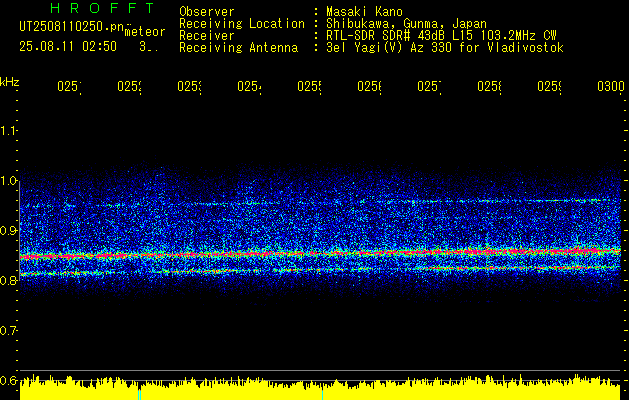Click the 0.9 kHz axis tick label
Image resolution: width=629 pixels, height=400 pixels.
point(8,231)
